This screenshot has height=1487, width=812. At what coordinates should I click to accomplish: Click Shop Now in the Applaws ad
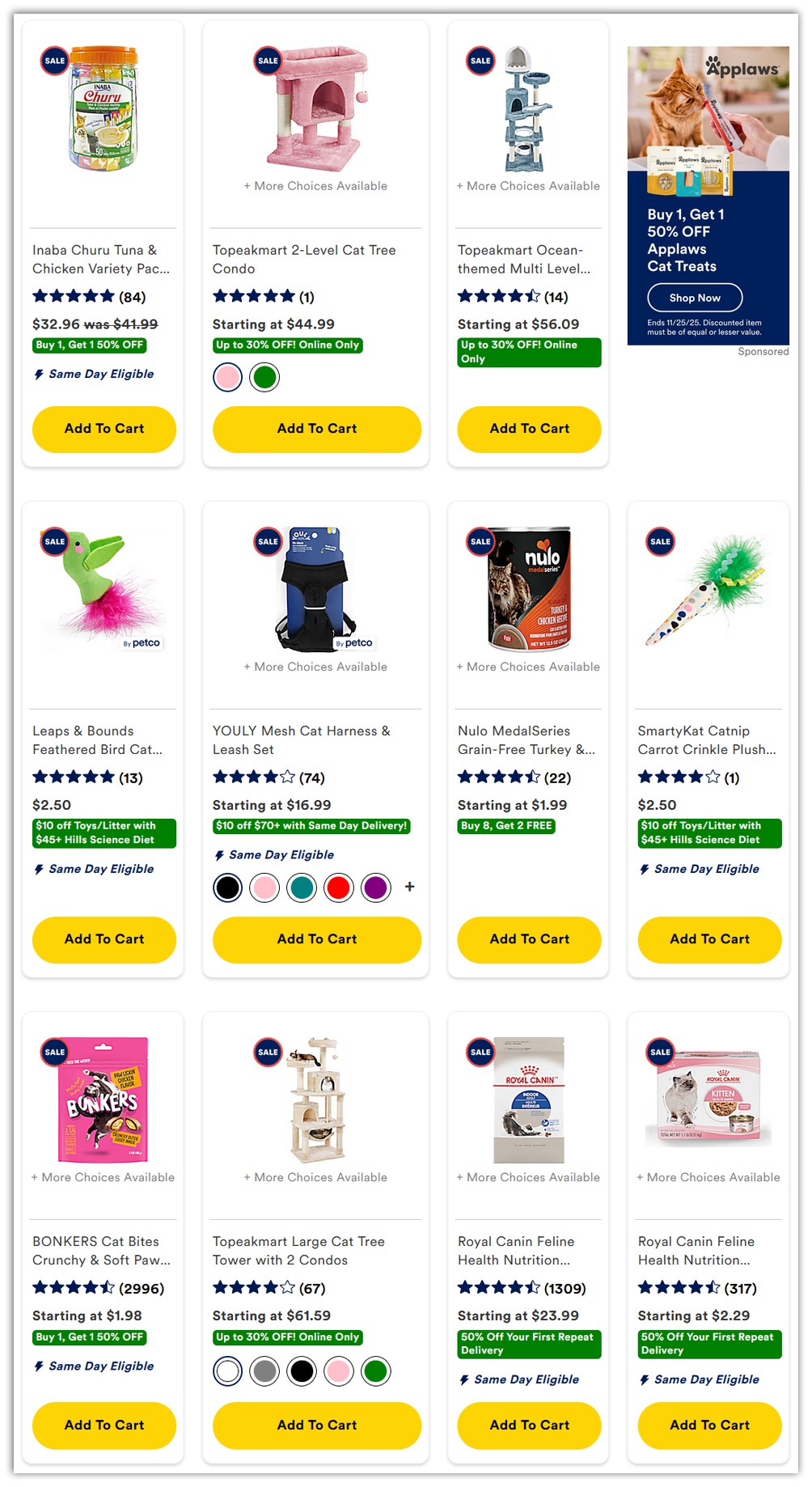click(x=695, y=298)
